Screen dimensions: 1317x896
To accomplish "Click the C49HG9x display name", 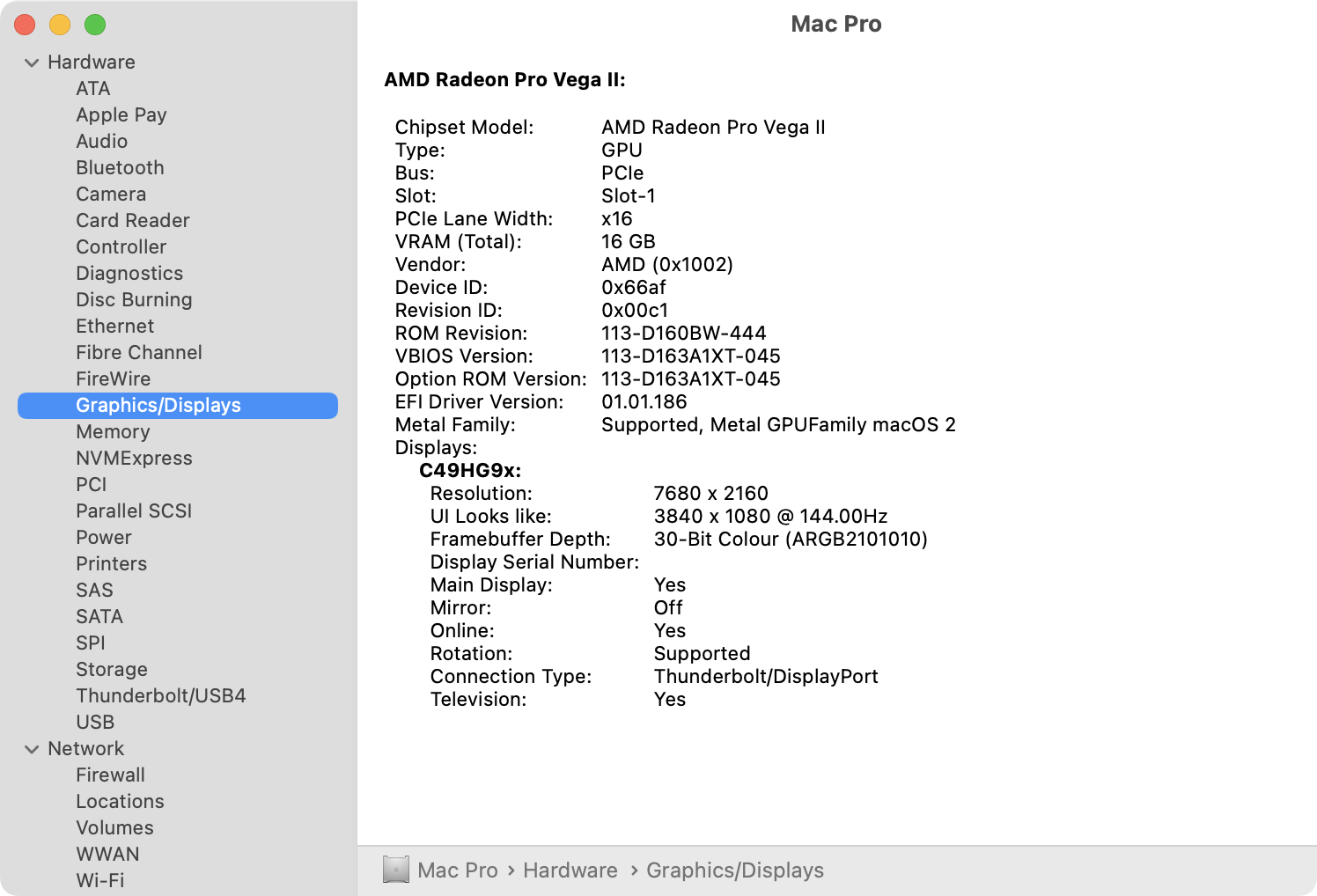I will 470,471.
